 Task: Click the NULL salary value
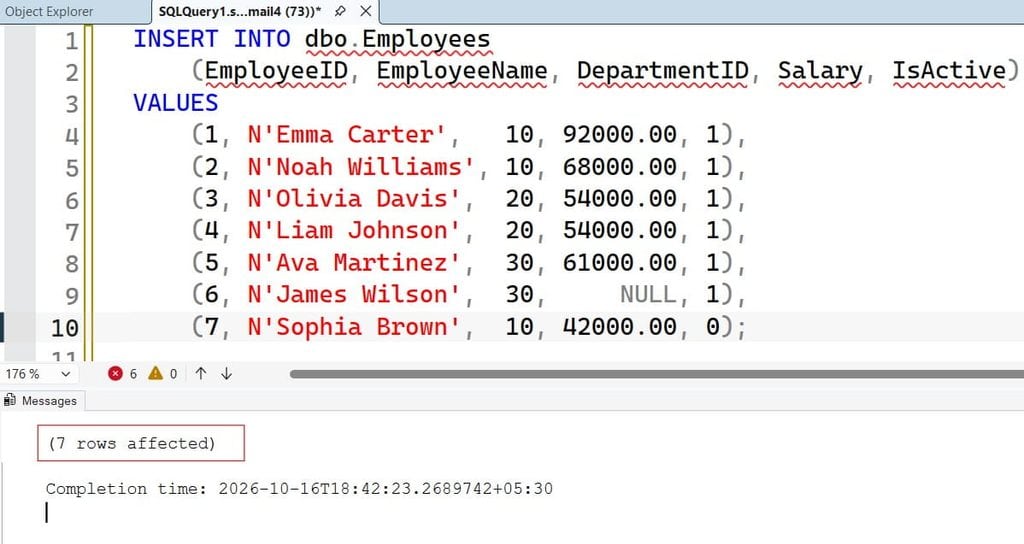click(648, 295)
